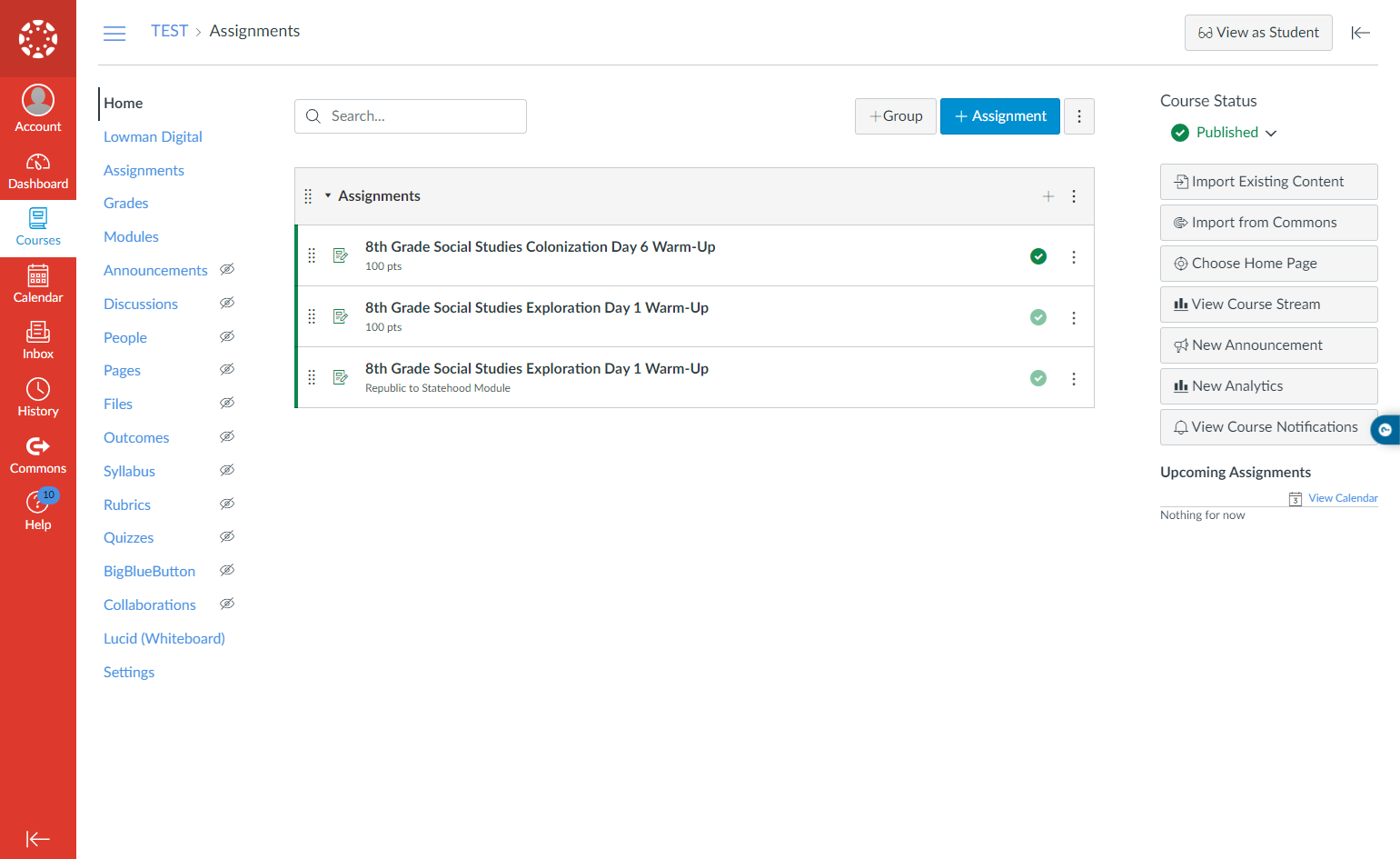This screenshot has height=859, width=1400.
Task: Open the Published course status dropdown
Action: coord(1225,133)
